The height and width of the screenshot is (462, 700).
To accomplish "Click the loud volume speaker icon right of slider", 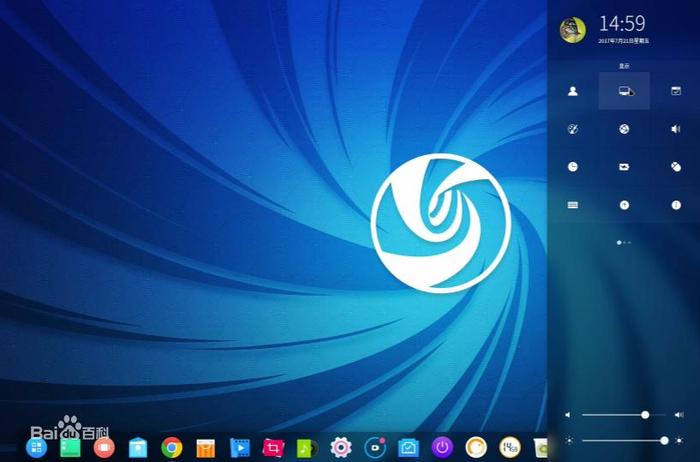I will point(679,415).
